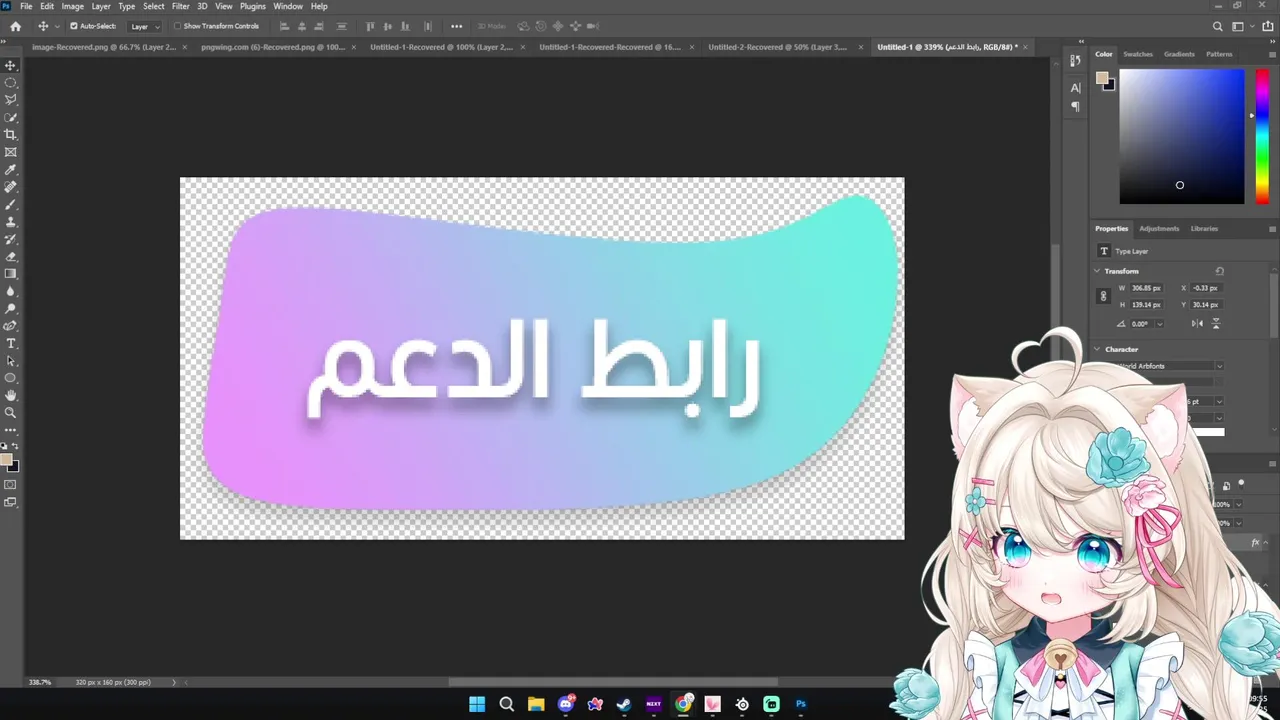
Task: Select the Eraser tool
Action: pos(11,257)
